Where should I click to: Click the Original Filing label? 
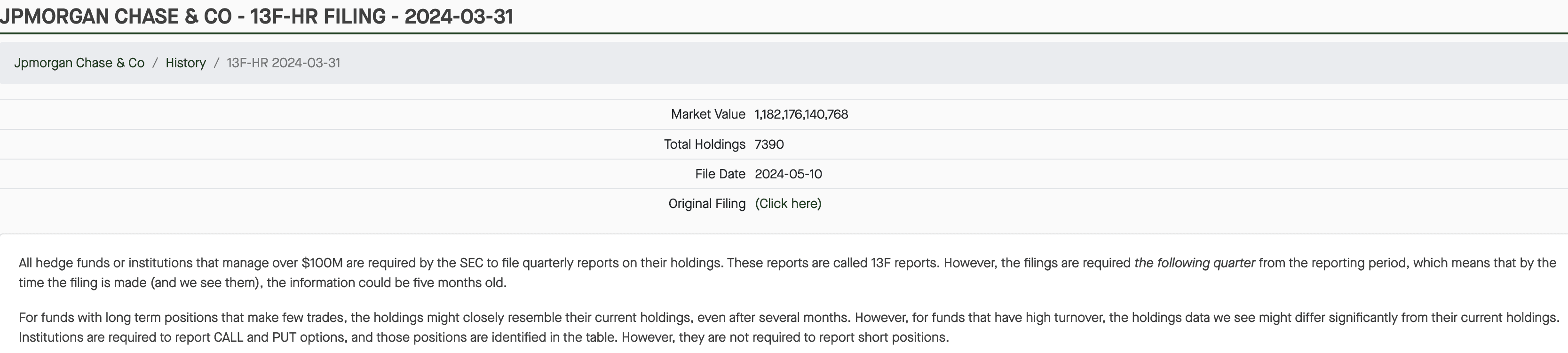point(706,204)
